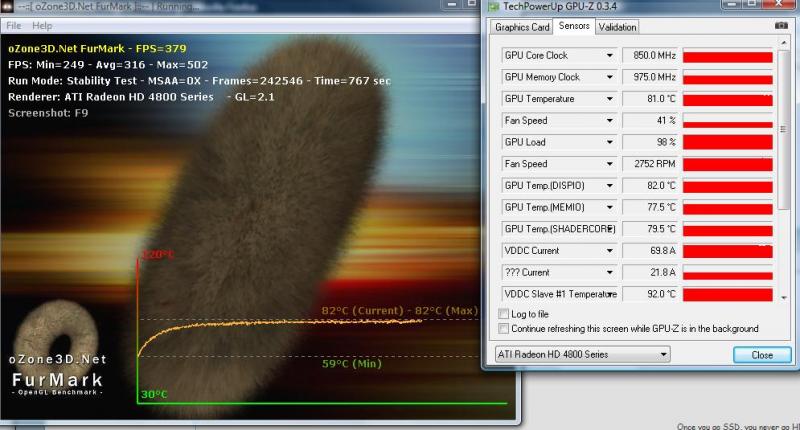Click the 850.0 MHz core clock value
Image resolution: width=800 pixels, height=430 pixels.
[x=654, y=55]
